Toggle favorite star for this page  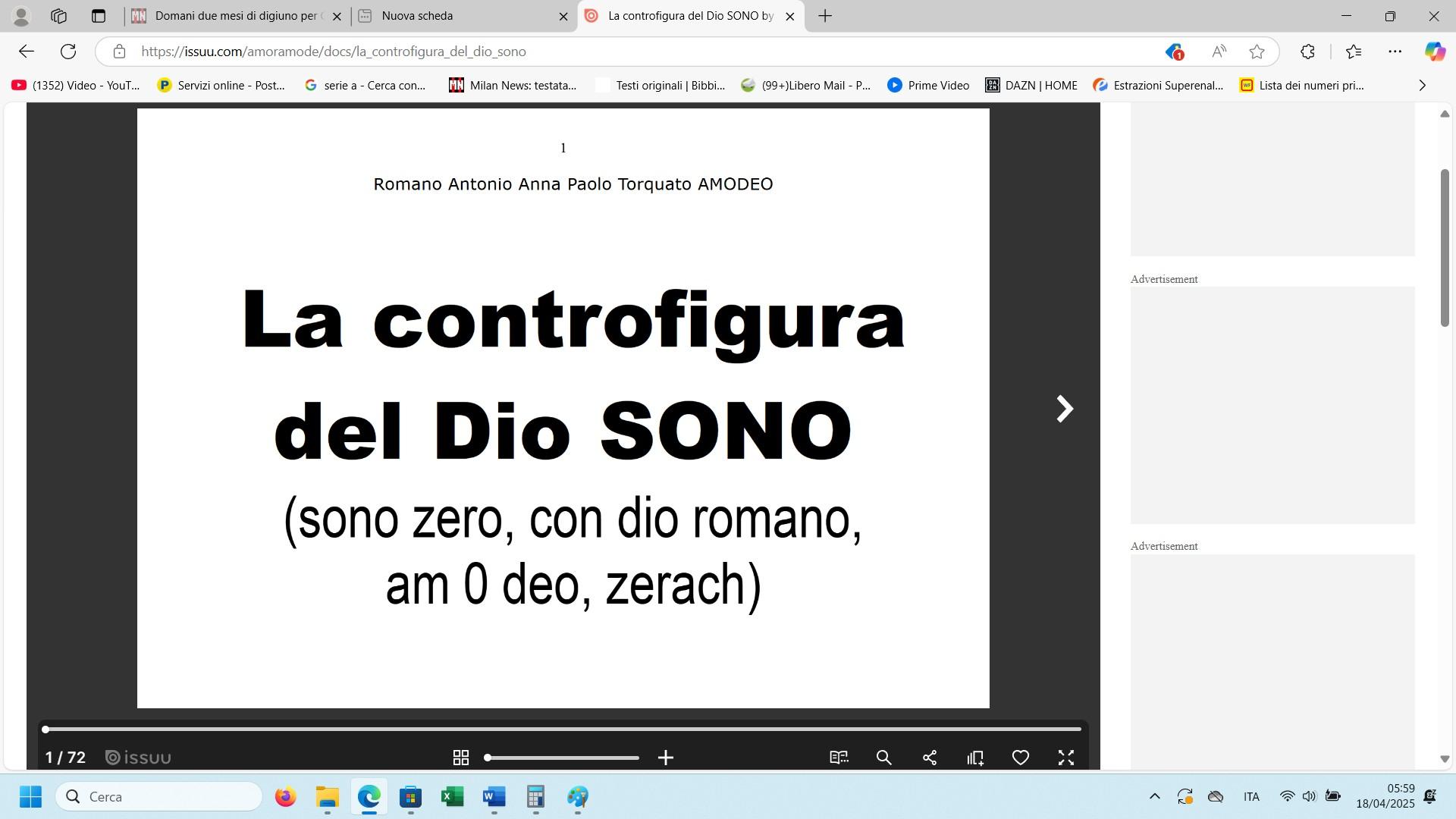[1257, 52]
